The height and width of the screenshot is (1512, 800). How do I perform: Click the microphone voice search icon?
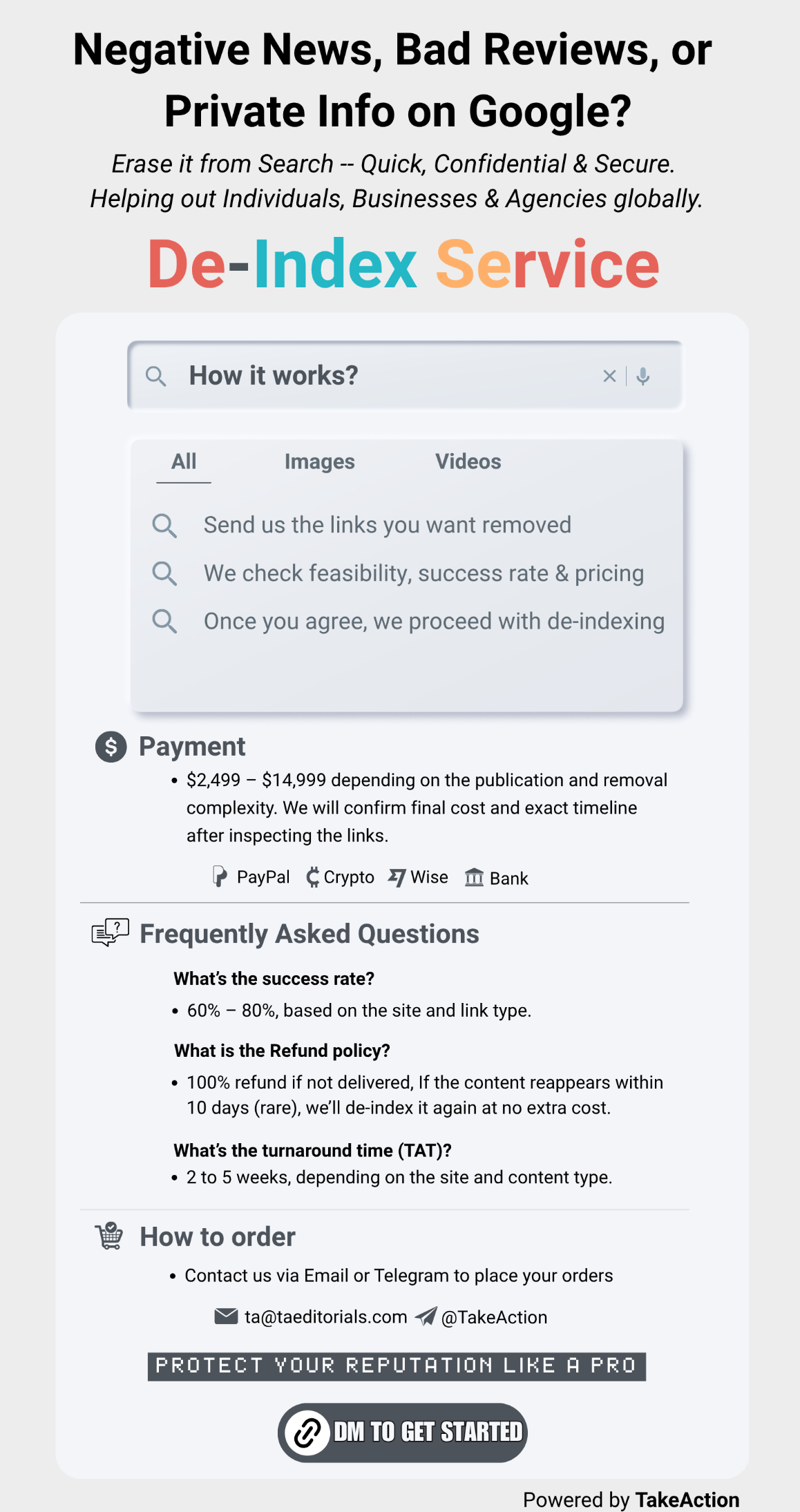[x=643, y=376]
